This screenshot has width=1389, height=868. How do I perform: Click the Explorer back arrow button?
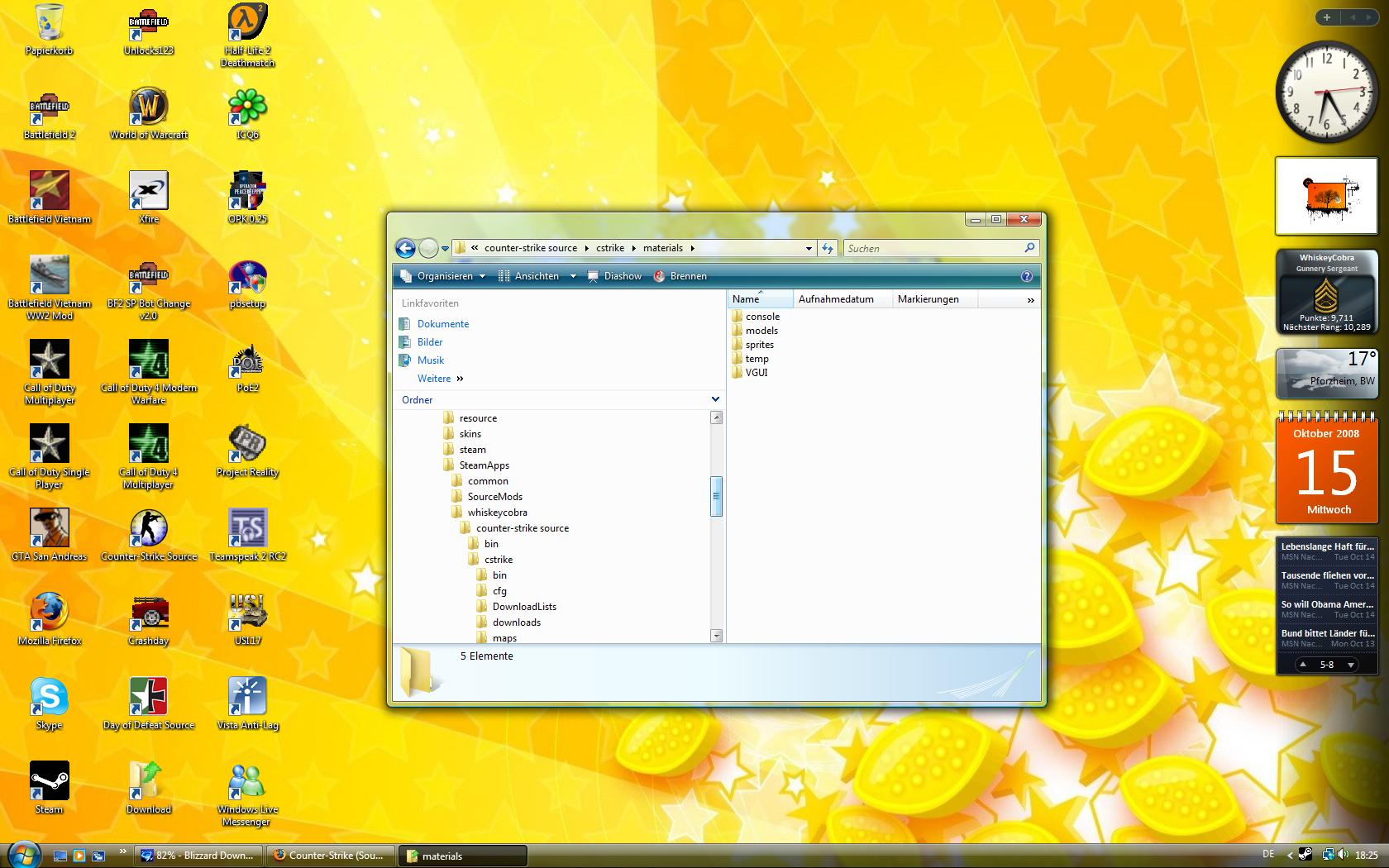(405, 248)
